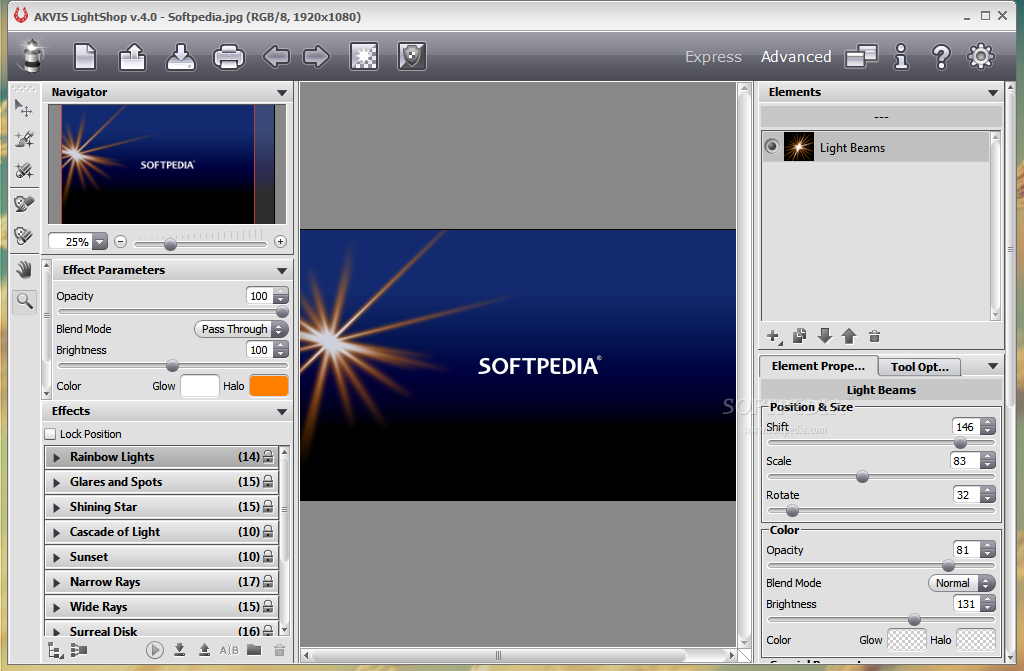Click the zoom out minus button
Image resolution: width=1024 pixels, height=671 pixels.
point(120,242)
